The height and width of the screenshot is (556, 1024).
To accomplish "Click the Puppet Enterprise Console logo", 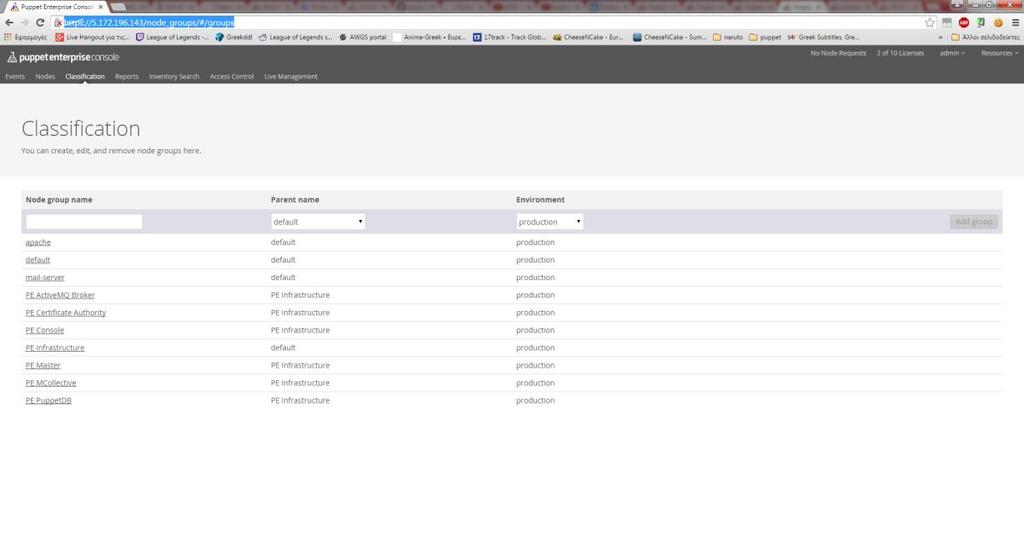I will tap(63, 57).
